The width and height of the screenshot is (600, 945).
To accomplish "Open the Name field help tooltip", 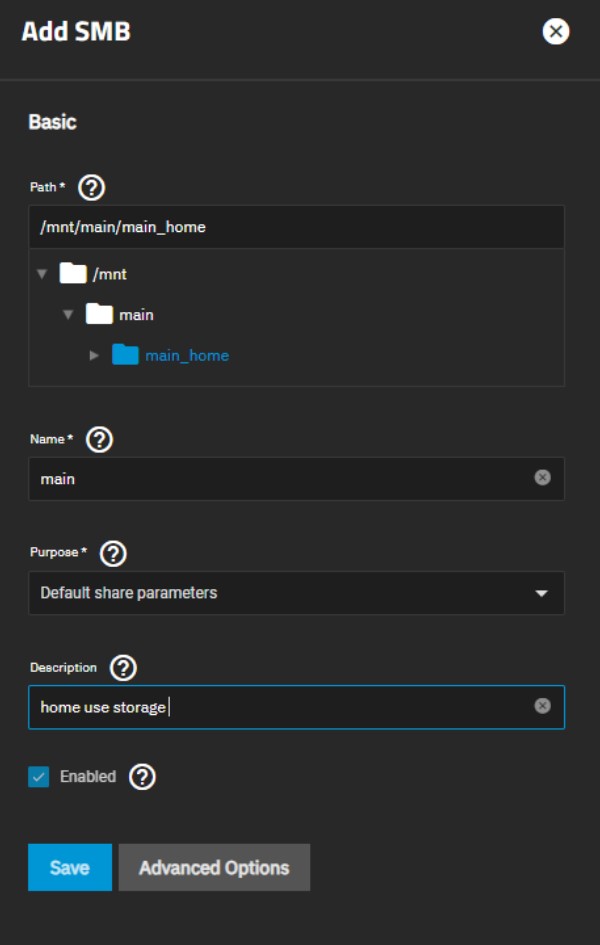I will (100, 439).
